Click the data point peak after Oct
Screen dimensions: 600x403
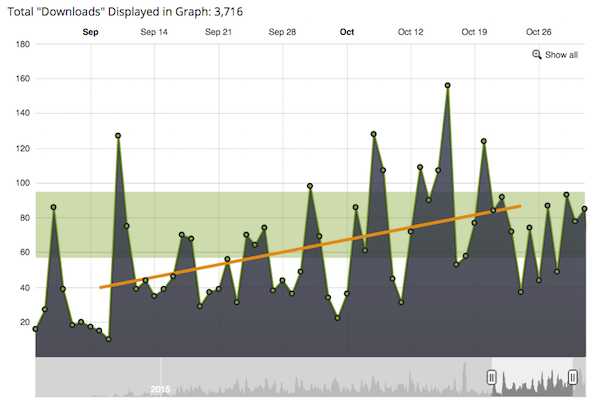point(374,133)
